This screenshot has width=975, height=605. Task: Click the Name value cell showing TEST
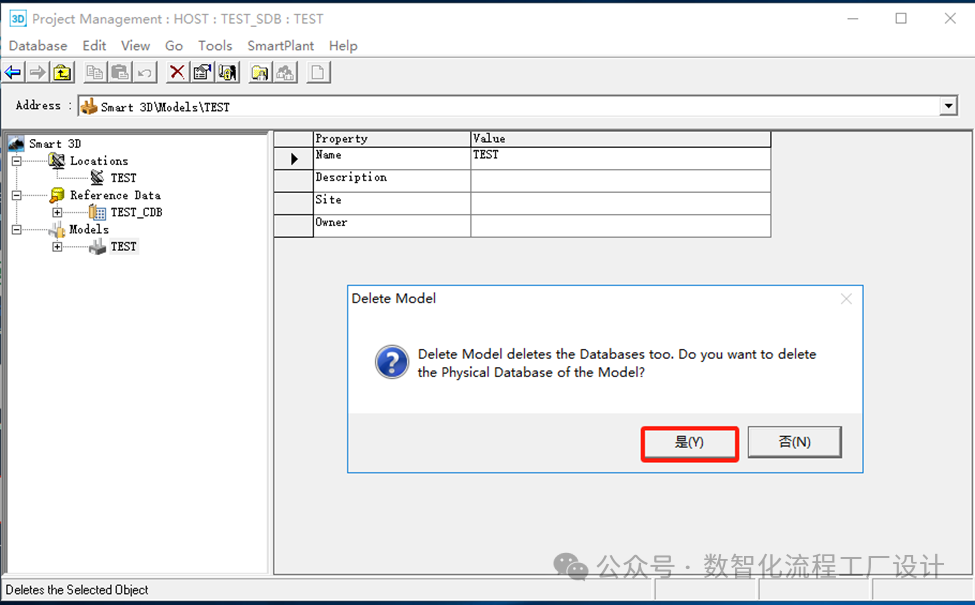point(621,158)
